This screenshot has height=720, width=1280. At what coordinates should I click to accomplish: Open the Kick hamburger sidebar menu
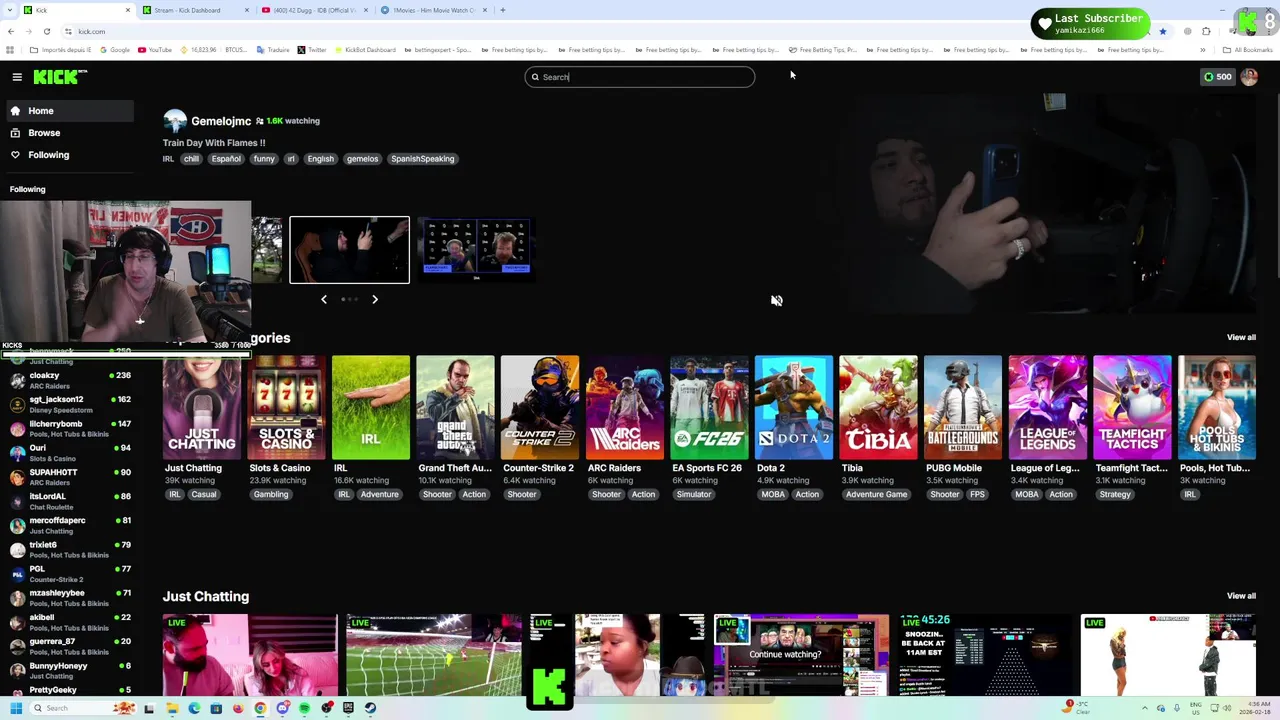pyautogui.click(x=17, y=77)
